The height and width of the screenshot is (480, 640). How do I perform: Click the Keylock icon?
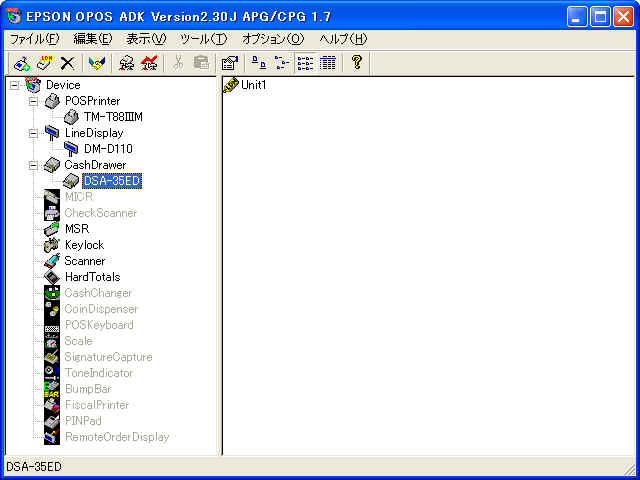click(52, 245)
